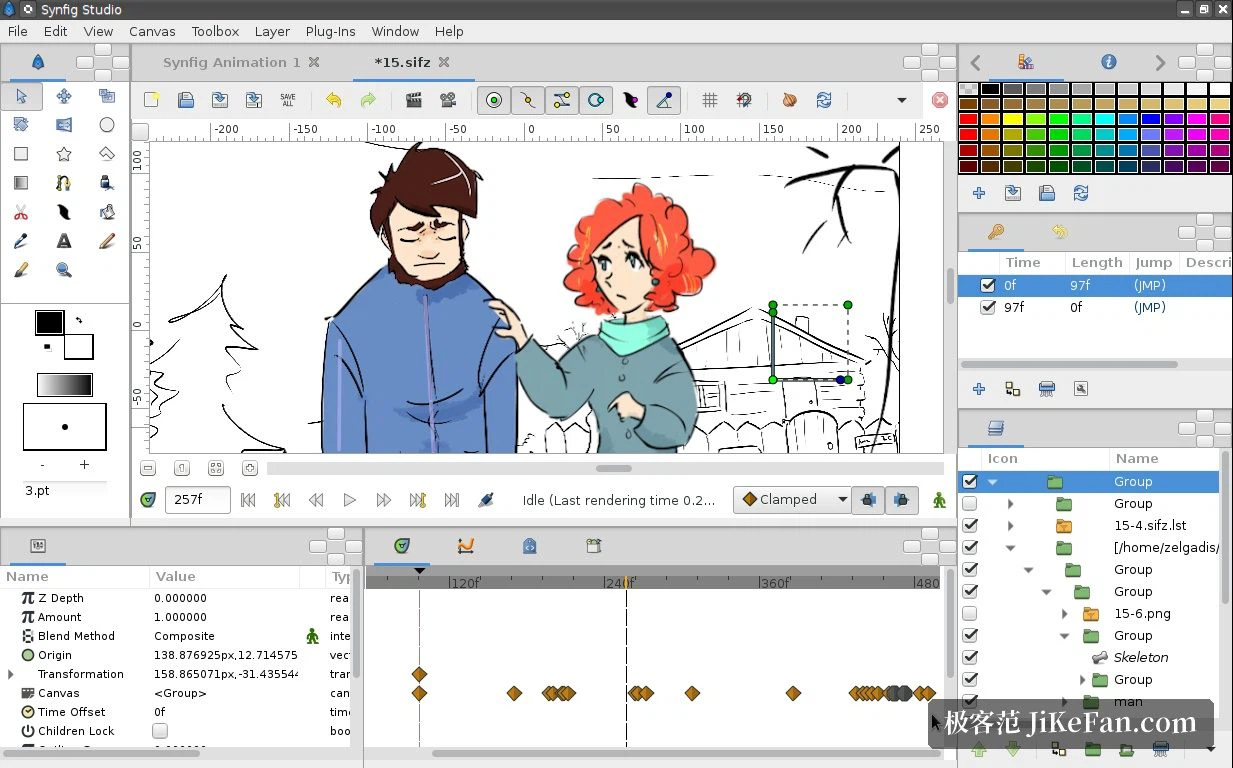Play the animation
The image size is (1233, 768).
pos(349,500)
